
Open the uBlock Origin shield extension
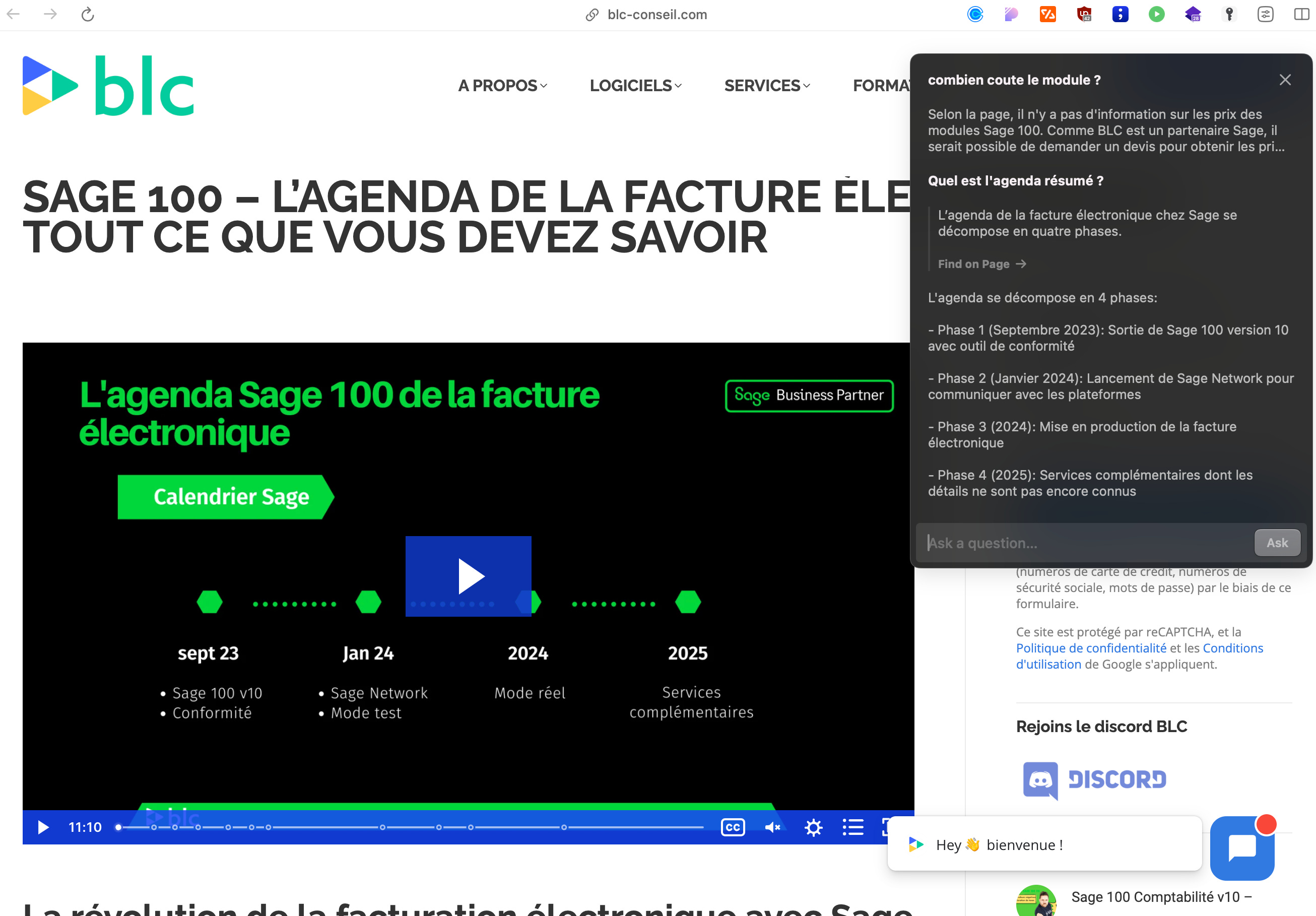click(x=1084, y=14)
